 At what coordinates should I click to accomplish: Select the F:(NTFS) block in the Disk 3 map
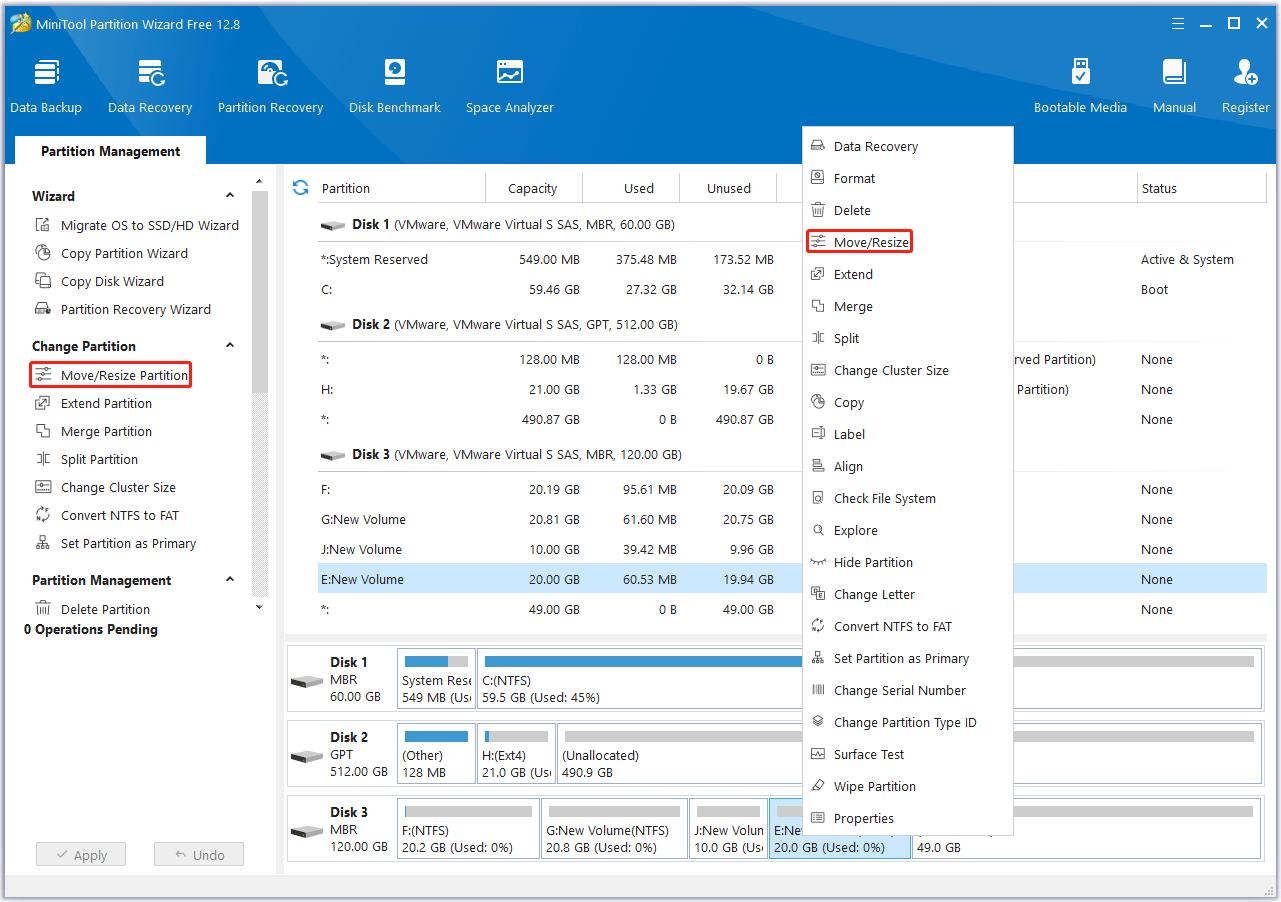[468, 828]
